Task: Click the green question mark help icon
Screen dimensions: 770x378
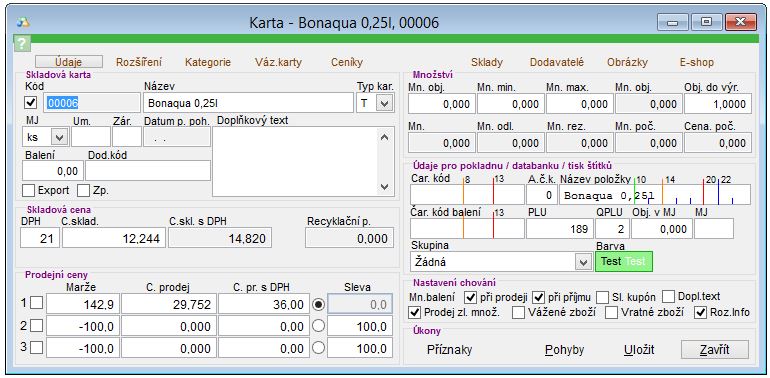Action: 23,44
